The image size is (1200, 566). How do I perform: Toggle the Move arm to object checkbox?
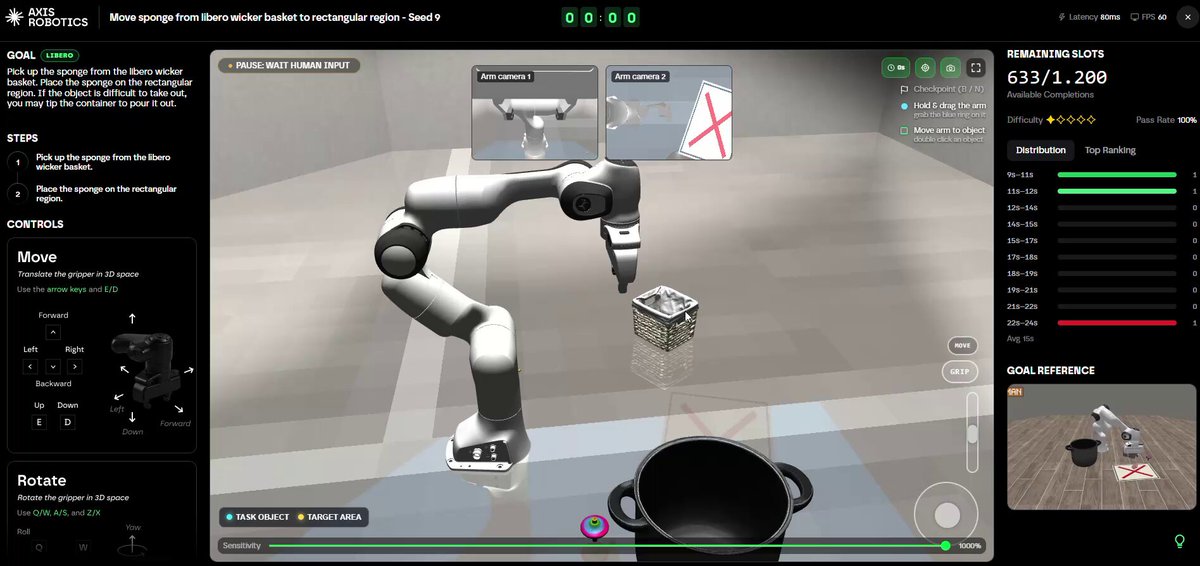[x=904, y=130]
